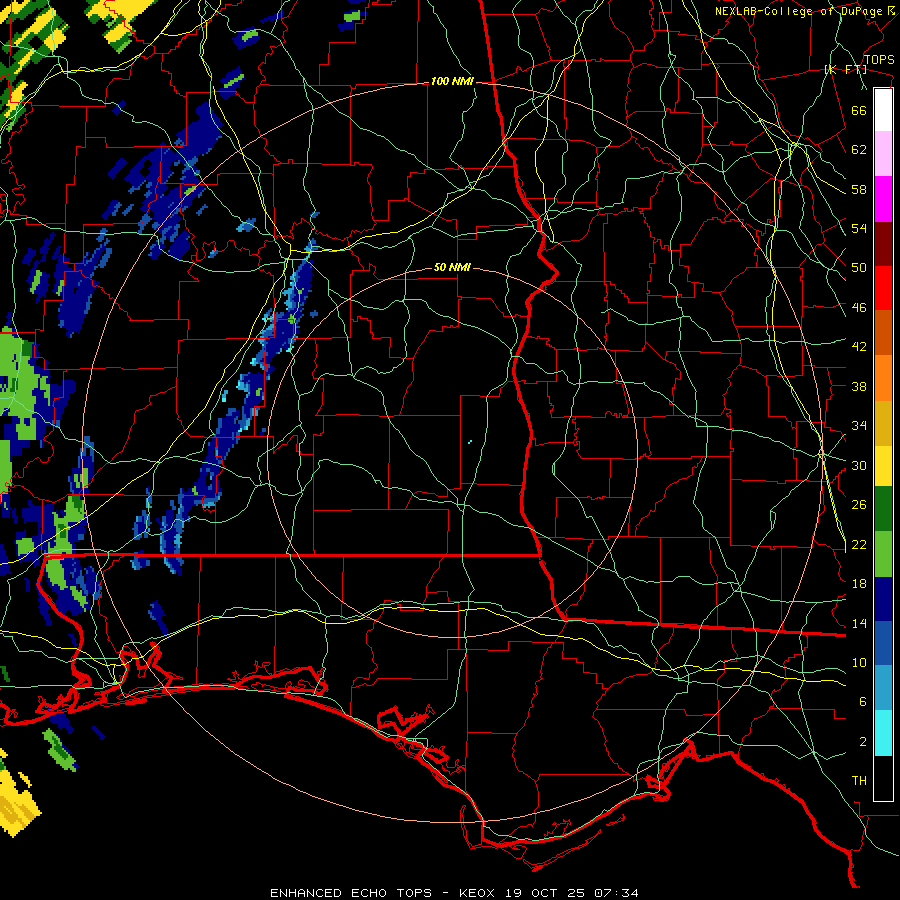
Task: Click the 22 value on the scale
Action: click(x=859, y=544)
